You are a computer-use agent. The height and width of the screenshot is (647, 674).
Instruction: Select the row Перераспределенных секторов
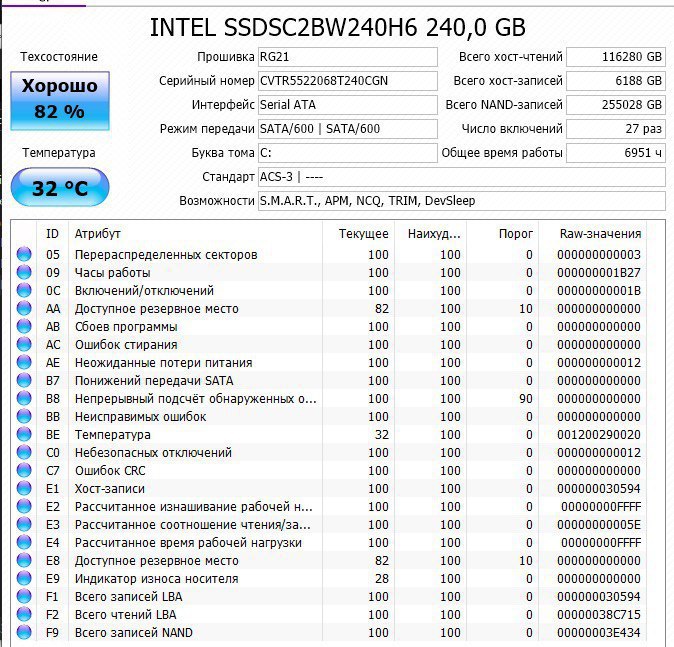[x=329, y=255]
